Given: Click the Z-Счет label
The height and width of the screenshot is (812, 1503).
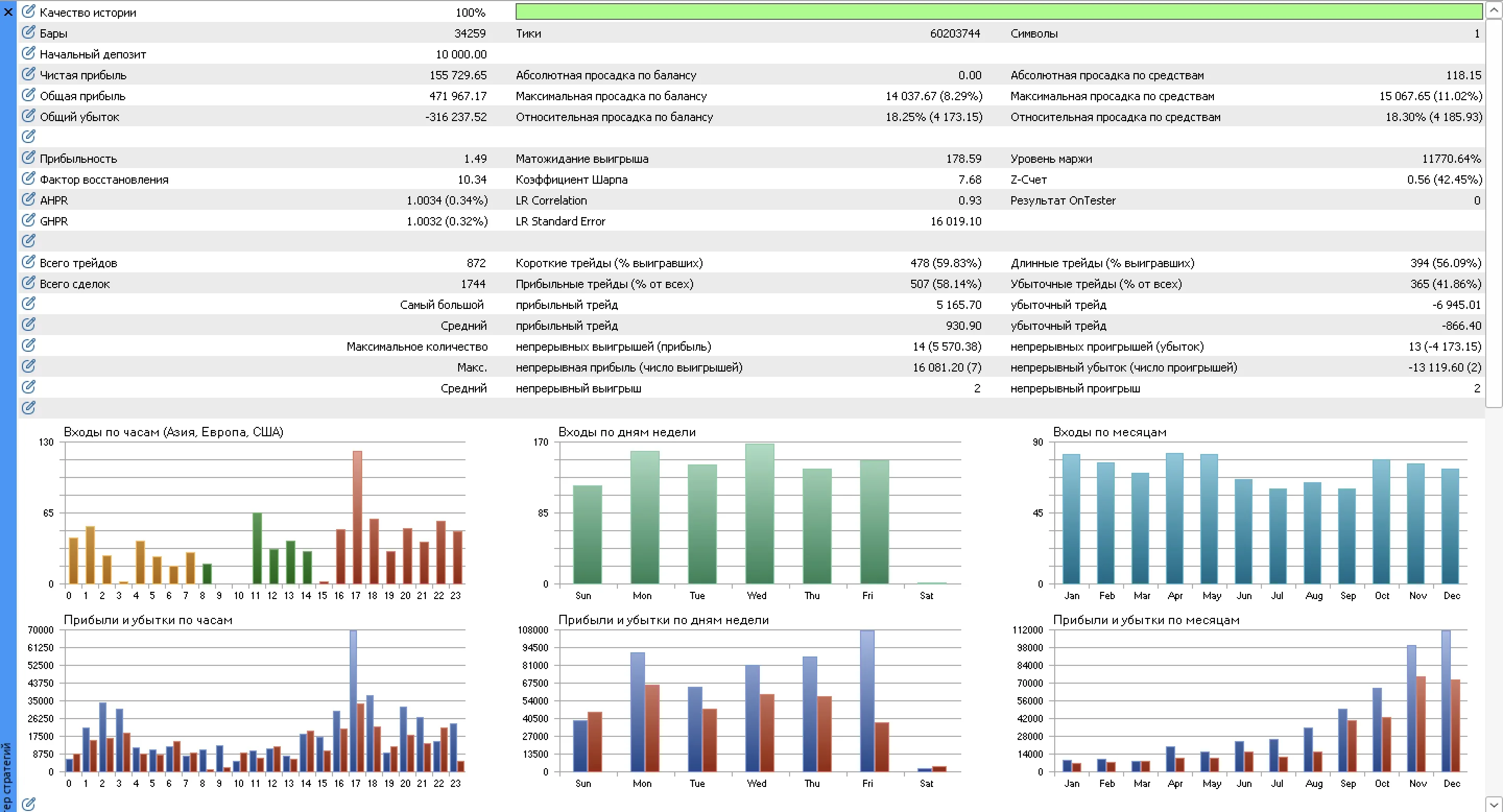Looking at the screenshot, I should (x=1029, y=180).
